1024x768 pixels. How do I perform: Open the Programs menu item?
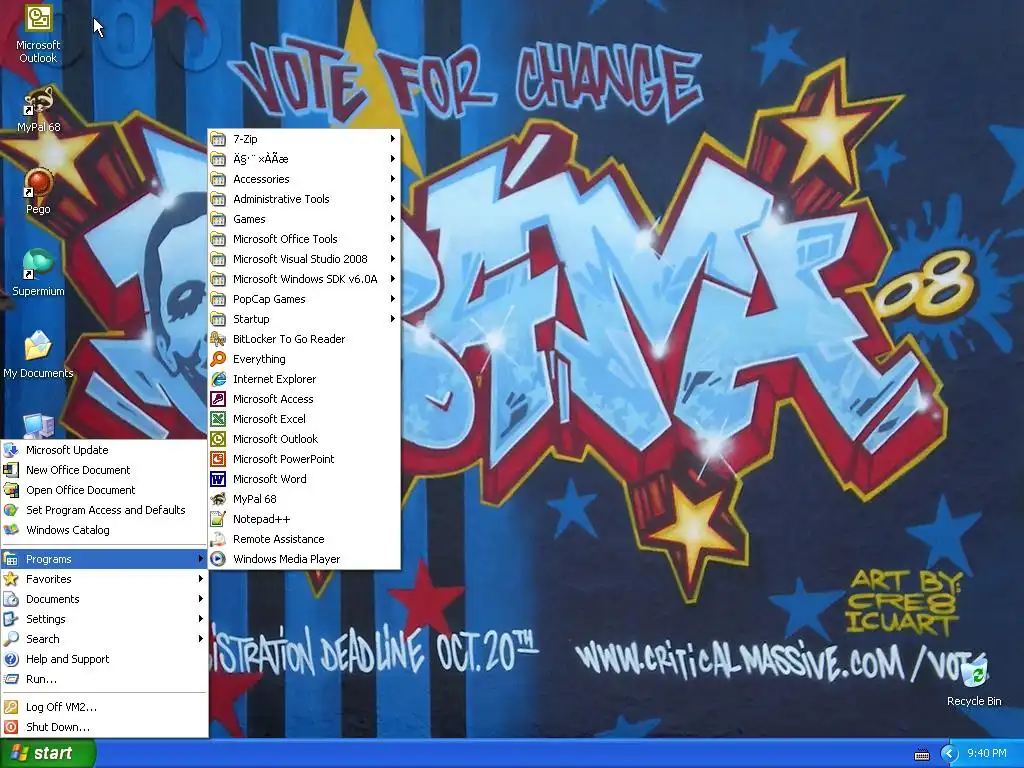104,559
